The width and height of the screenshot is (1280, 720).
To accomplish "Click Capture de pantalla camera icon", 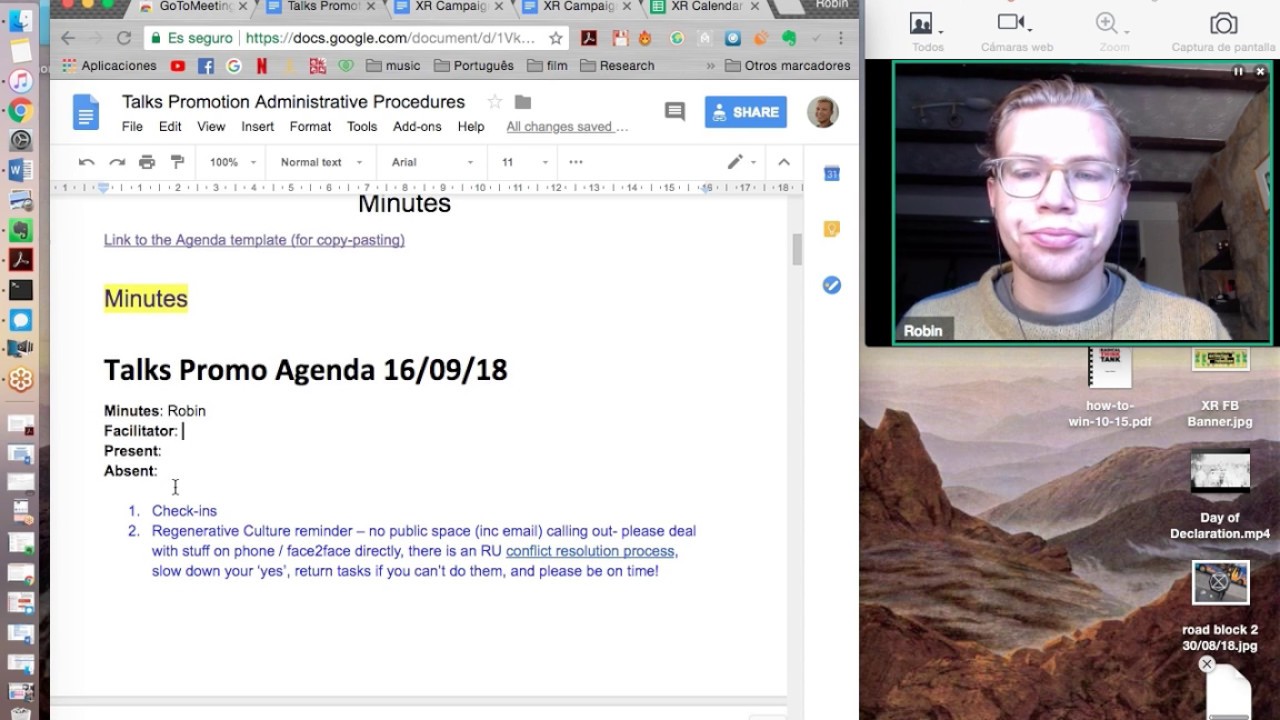I will pos(1222,24).
